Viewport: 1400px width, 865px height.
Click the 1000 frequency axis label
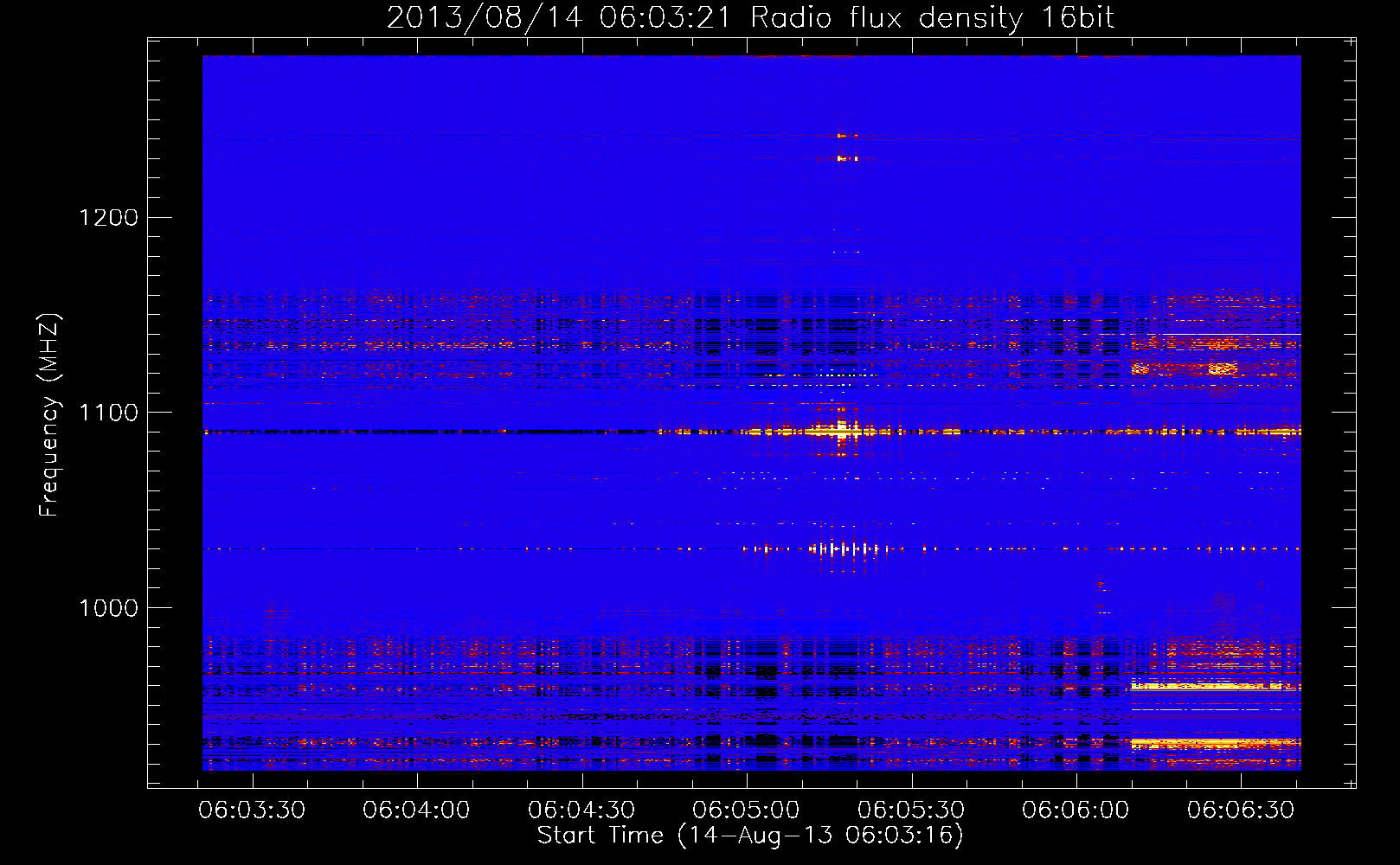[108, 608]
